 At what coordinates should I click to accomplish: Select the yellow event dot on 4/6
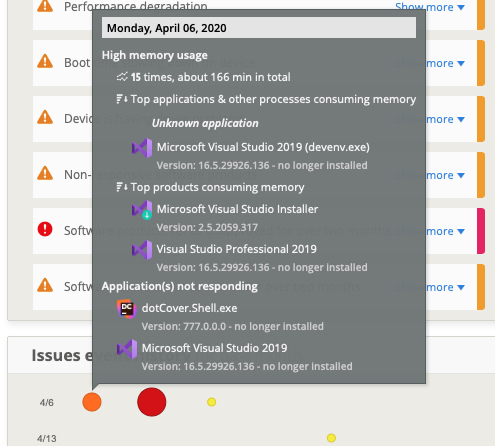click(211, 402)
